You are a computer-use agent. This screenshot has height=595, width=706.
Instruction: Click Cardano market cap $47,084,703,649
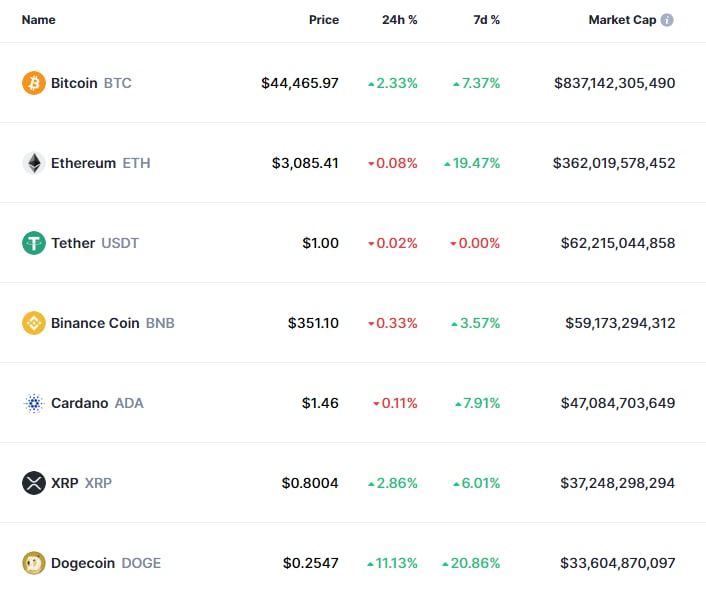coord(618,403)
